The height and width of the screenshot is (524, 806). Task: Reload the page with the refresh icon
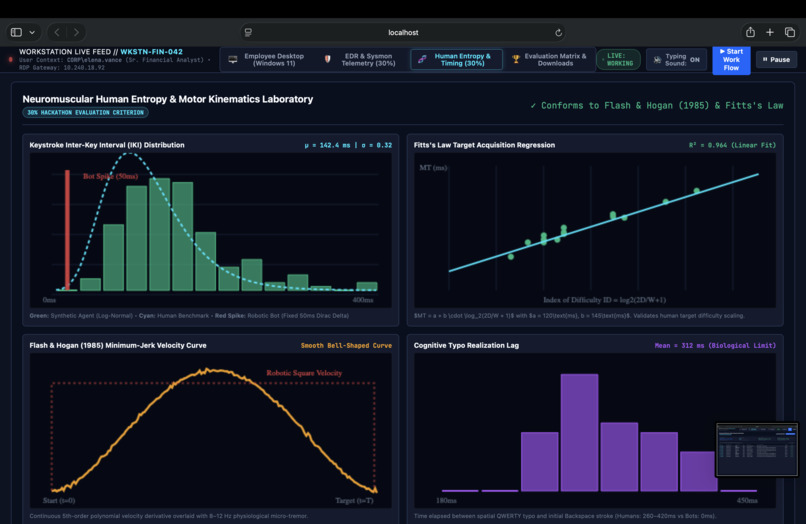(x=558, y=32)
